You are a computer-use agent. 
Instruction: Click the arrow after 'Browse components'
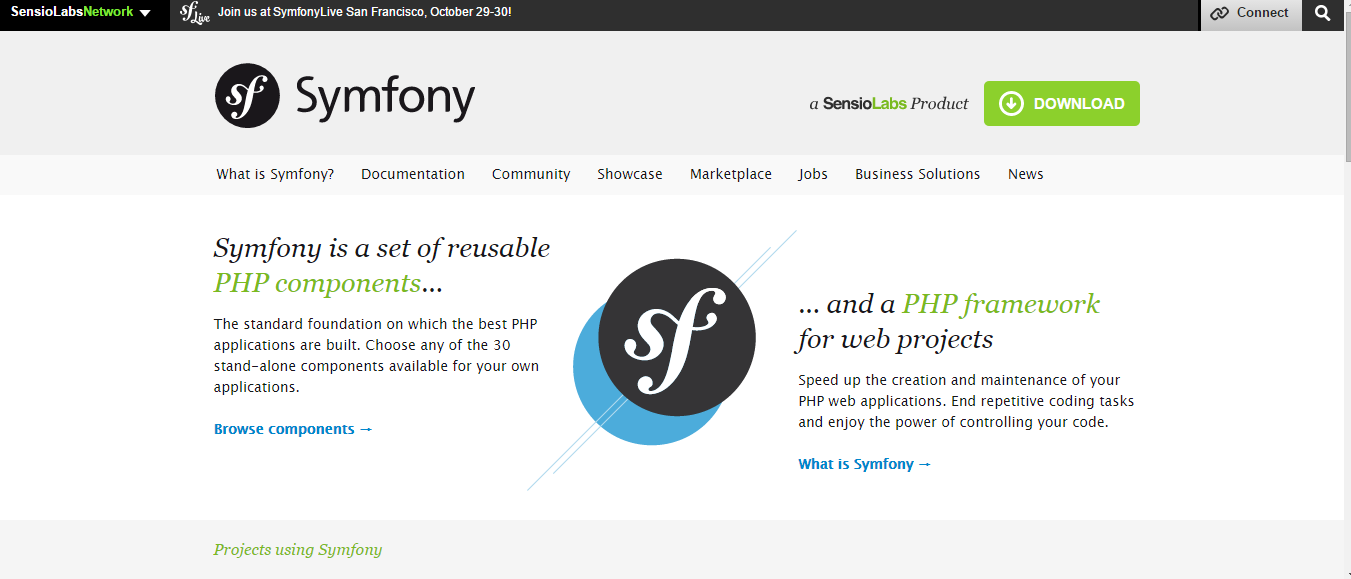point(366,428)
